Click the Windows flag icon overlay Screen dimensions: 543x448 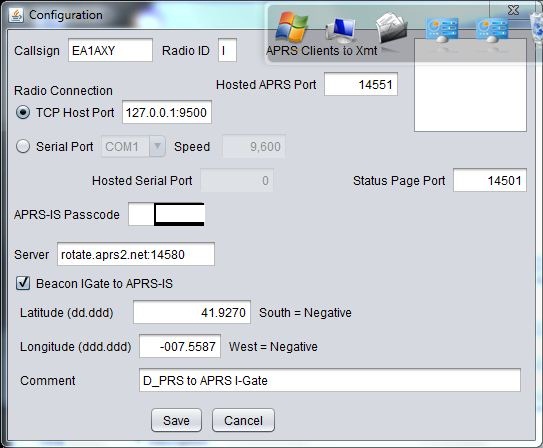[292, 26]
